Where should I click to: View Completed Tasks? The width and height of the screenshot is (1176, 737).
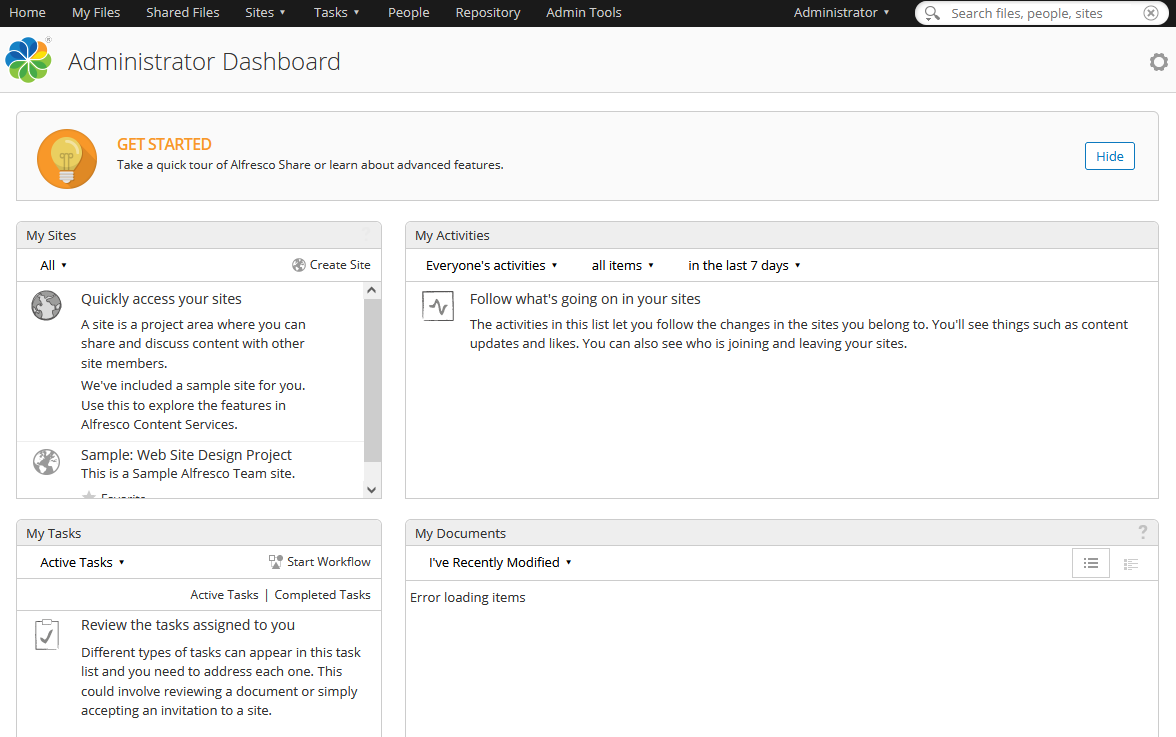tap(322, 594)
